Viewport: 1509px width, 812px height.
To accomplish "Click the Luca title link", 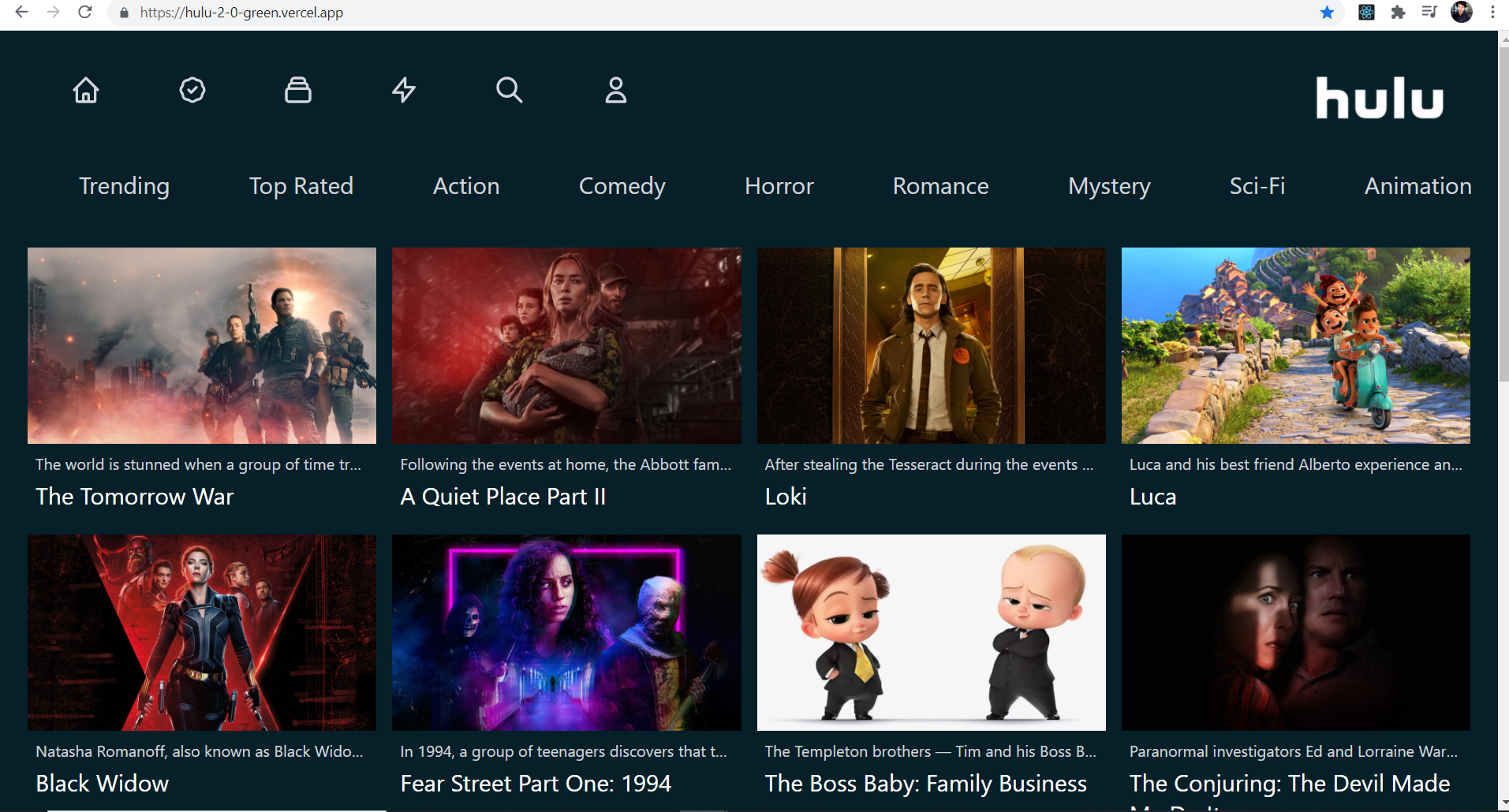I will coord(1153,497).
